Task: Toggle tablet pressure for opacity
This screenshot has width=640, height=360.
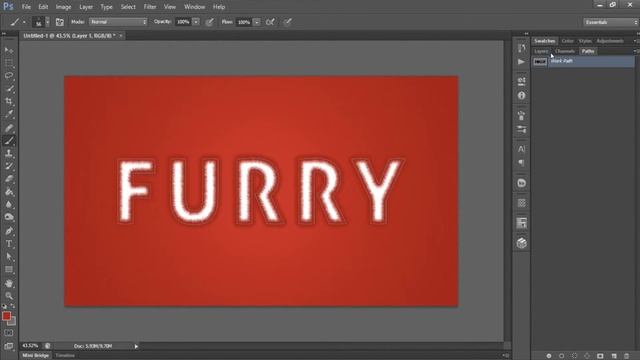Action: point(209,22)
